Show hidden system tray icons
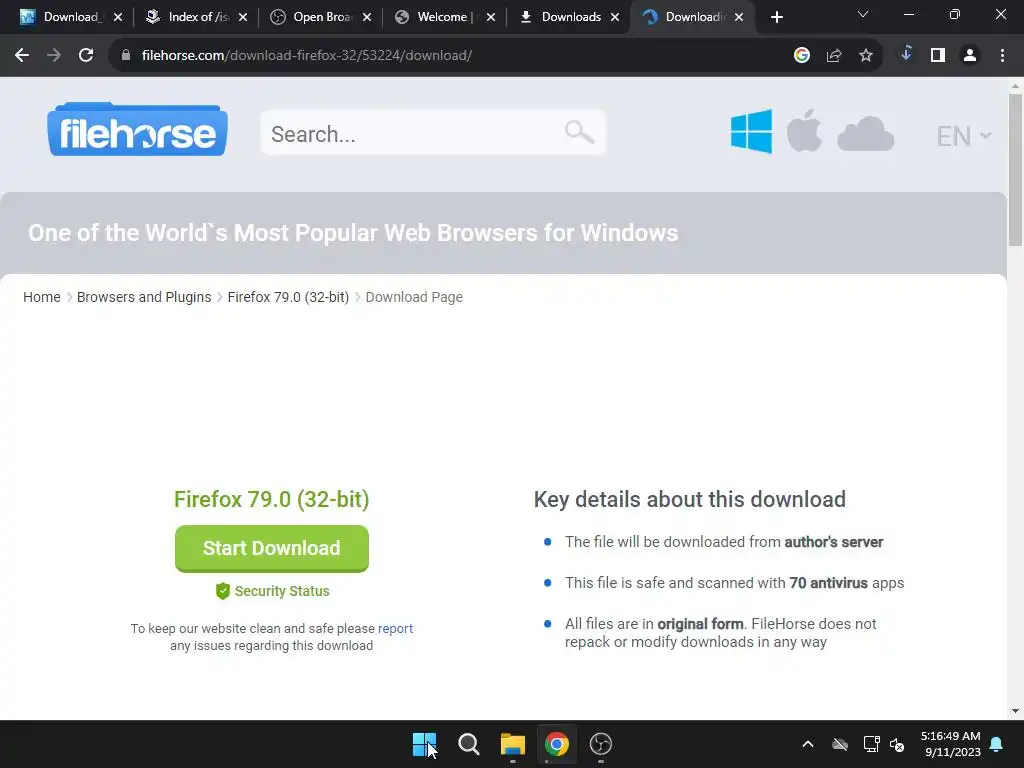The image size is (1024, 768). [808, 744]
